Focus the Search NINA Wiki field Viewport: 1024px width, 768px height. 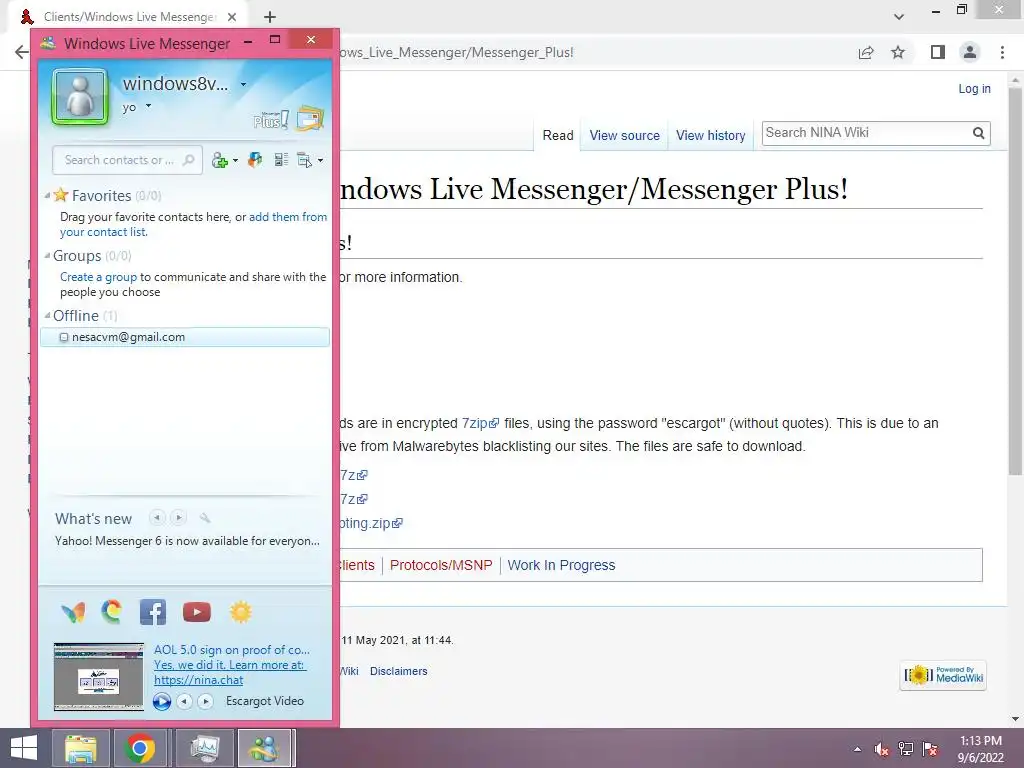click(866, 133)
